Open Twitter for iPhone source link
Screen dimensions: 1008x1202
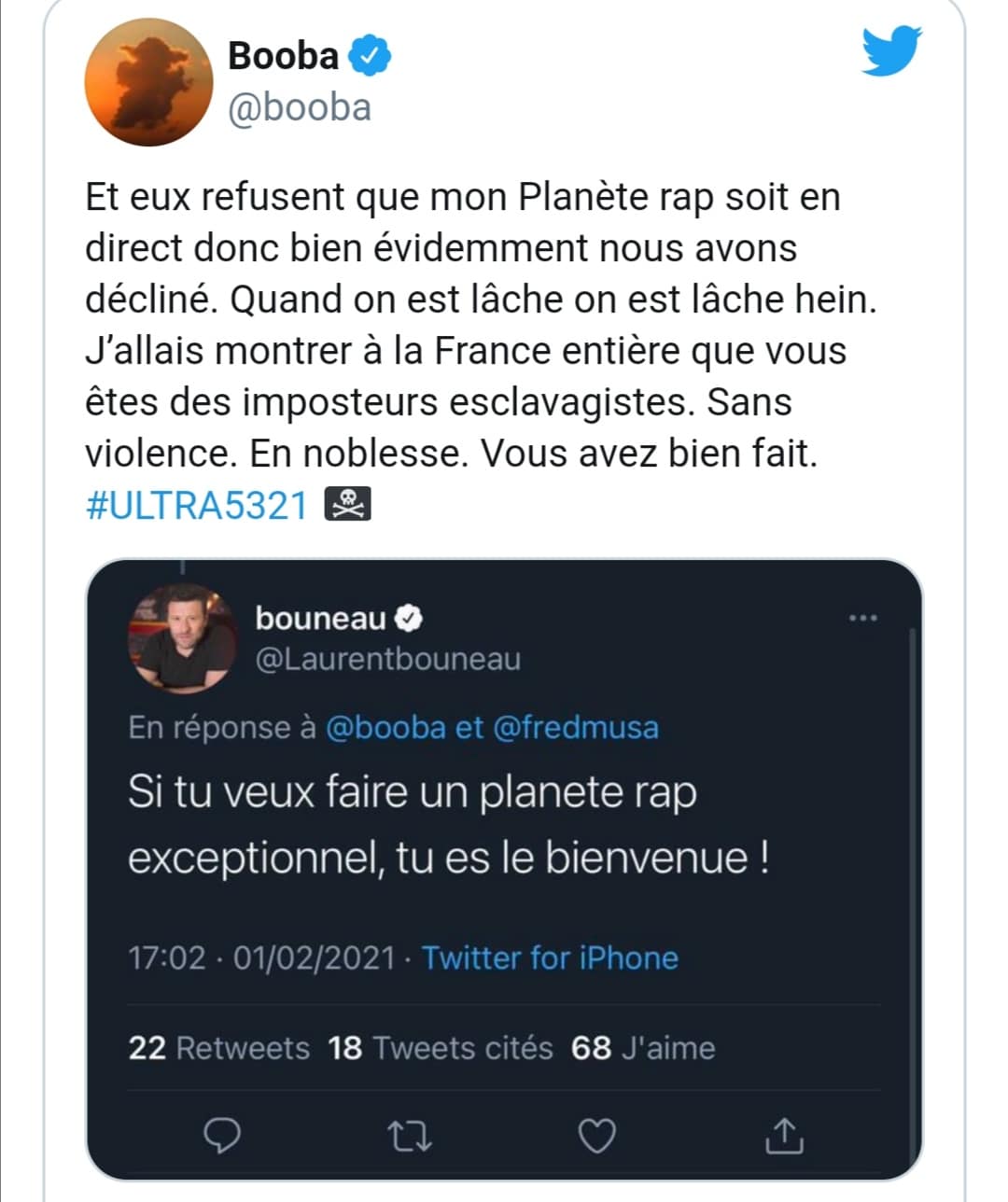[x=550, y=958]
